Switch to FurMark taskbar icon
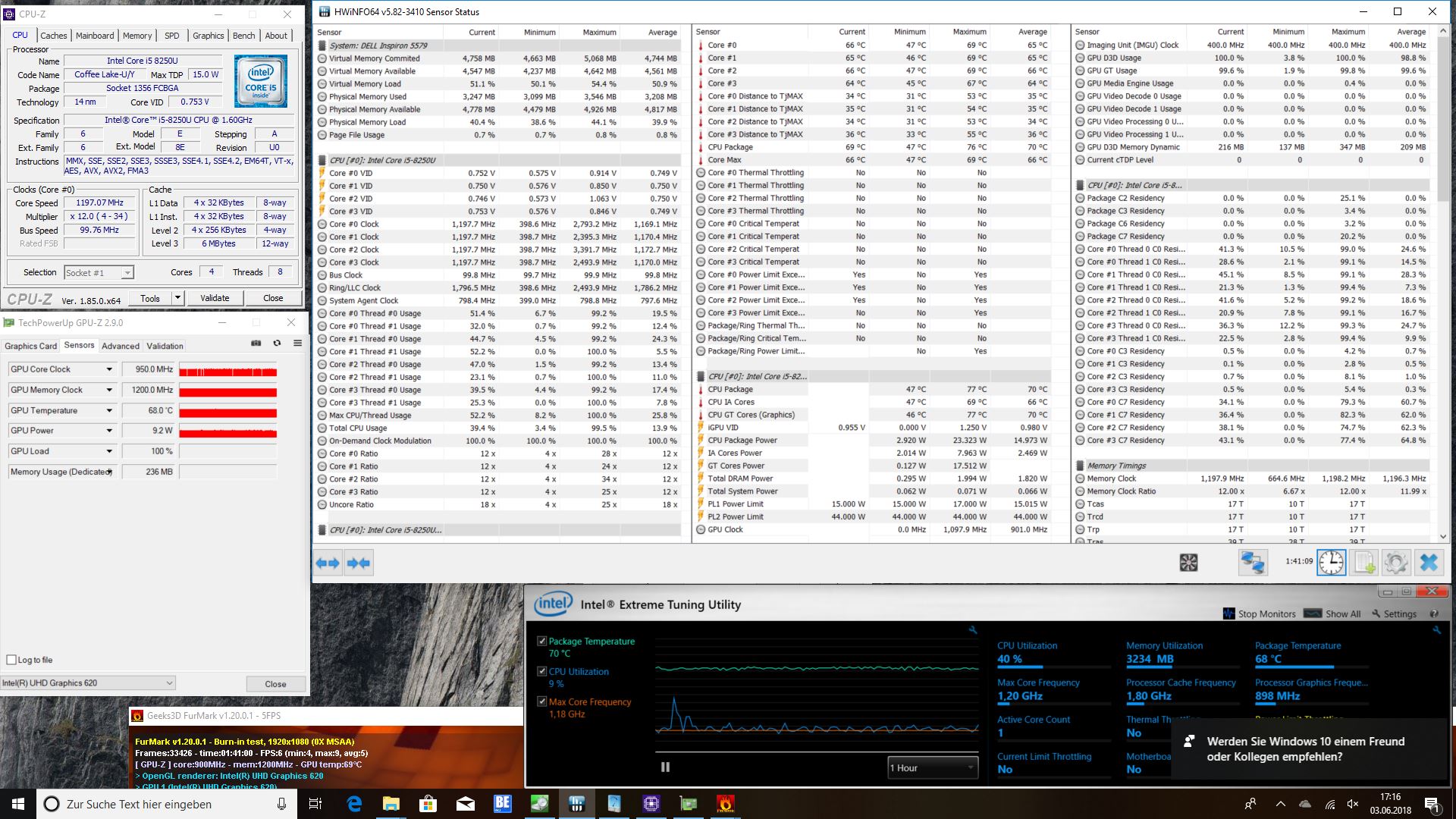The image size is (1456, 819). pos(725,804)
